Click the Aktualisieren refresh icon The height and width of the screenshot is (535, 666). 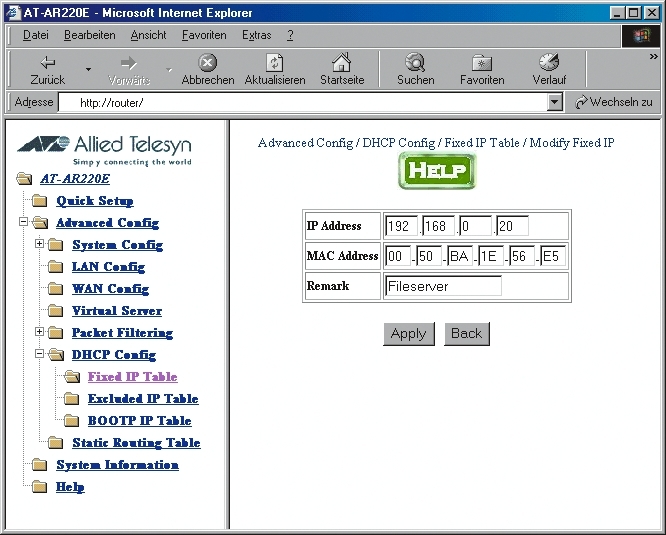[x=274, y=63]
